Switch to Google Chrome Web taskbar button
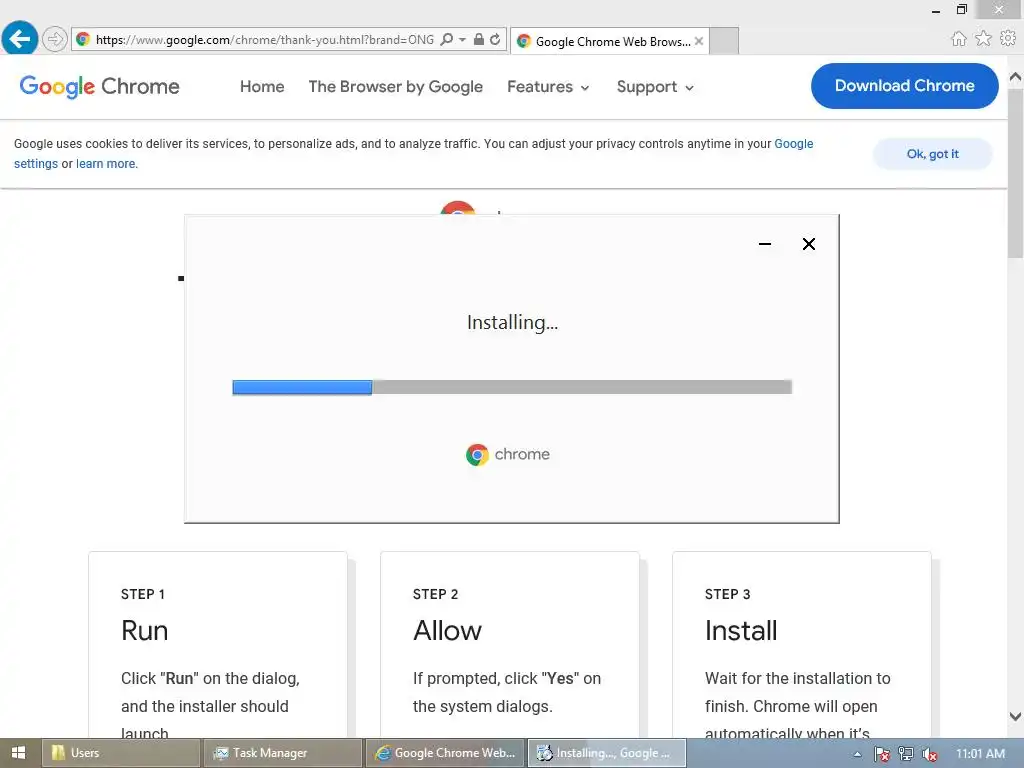1024x768 pixels. (445, 753)
